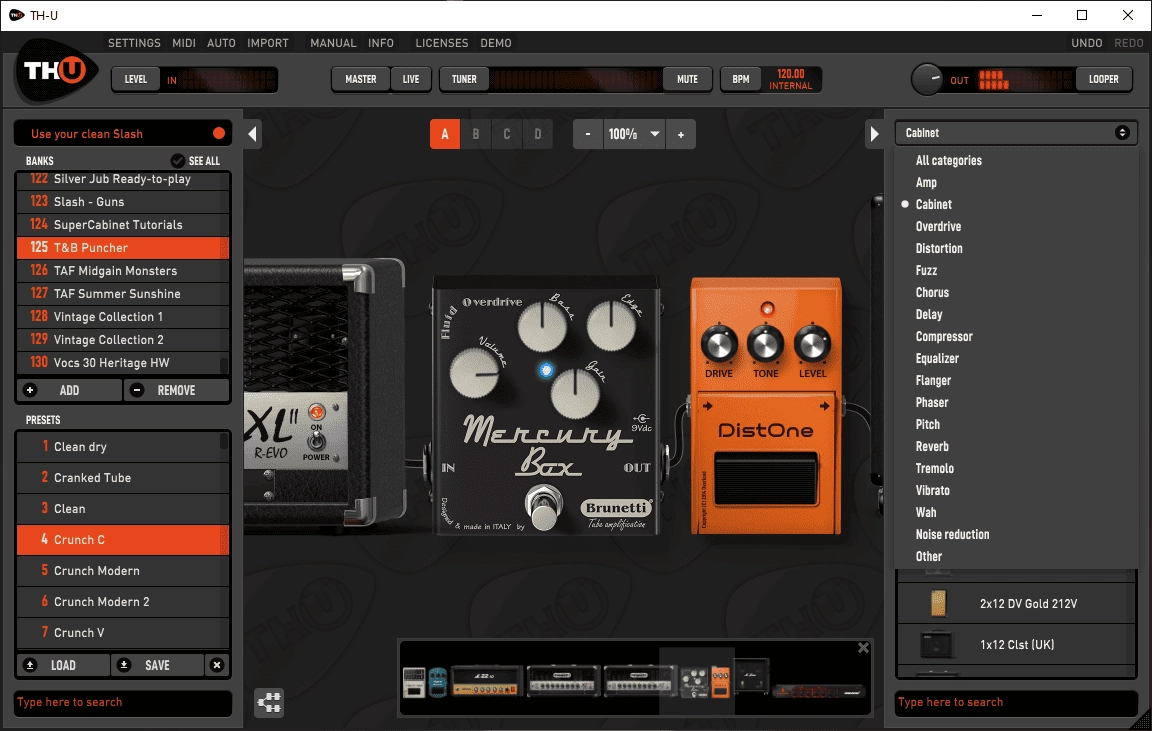Click the 2x12 DV Gold 212V cabinet icon
The image size is (1152, 731).
pyautogui.click(x=938, y=603)
